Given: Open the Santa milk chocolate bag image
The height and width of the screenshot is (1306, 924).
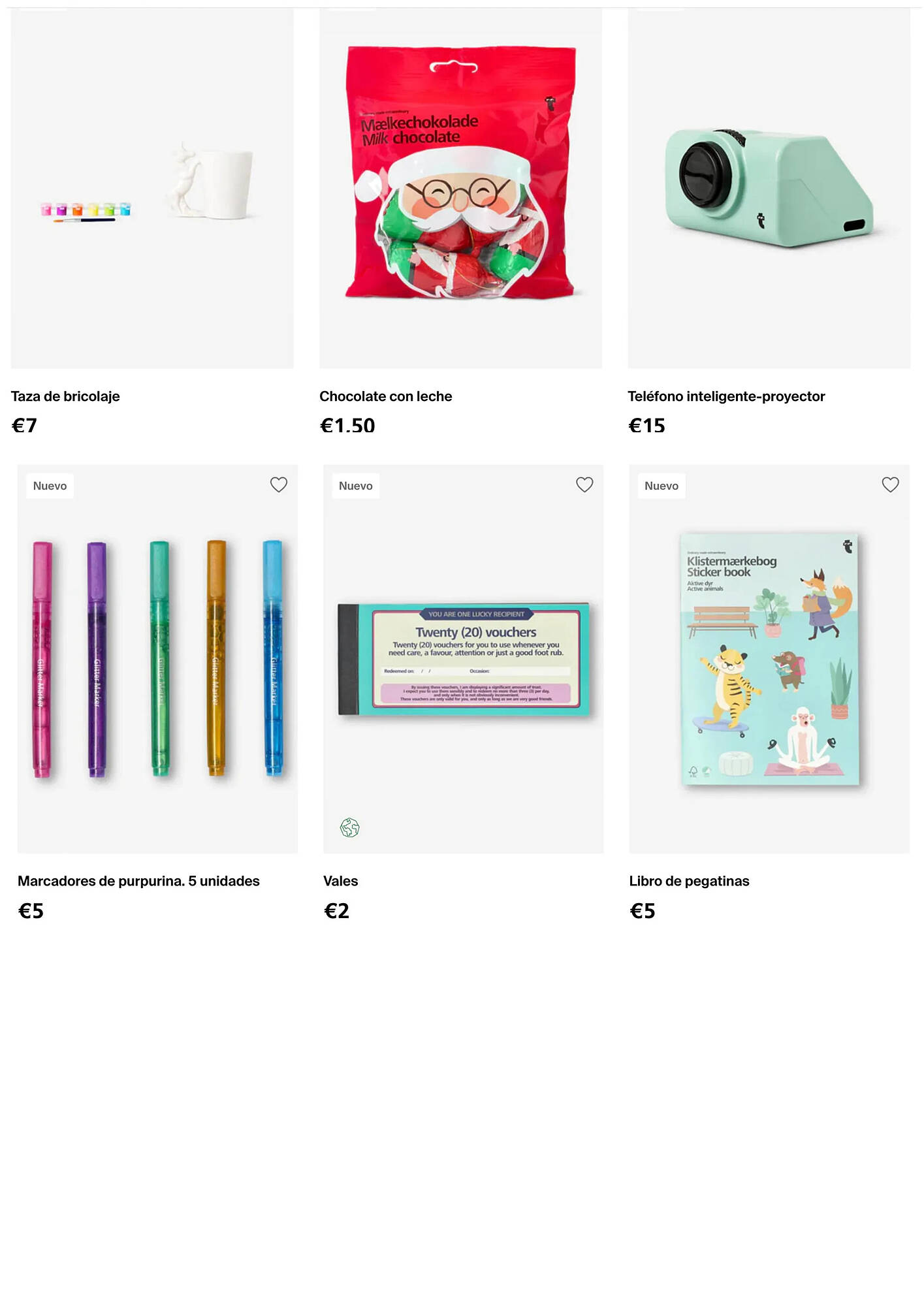Looking at the screenshot, I should pos(460,188).
